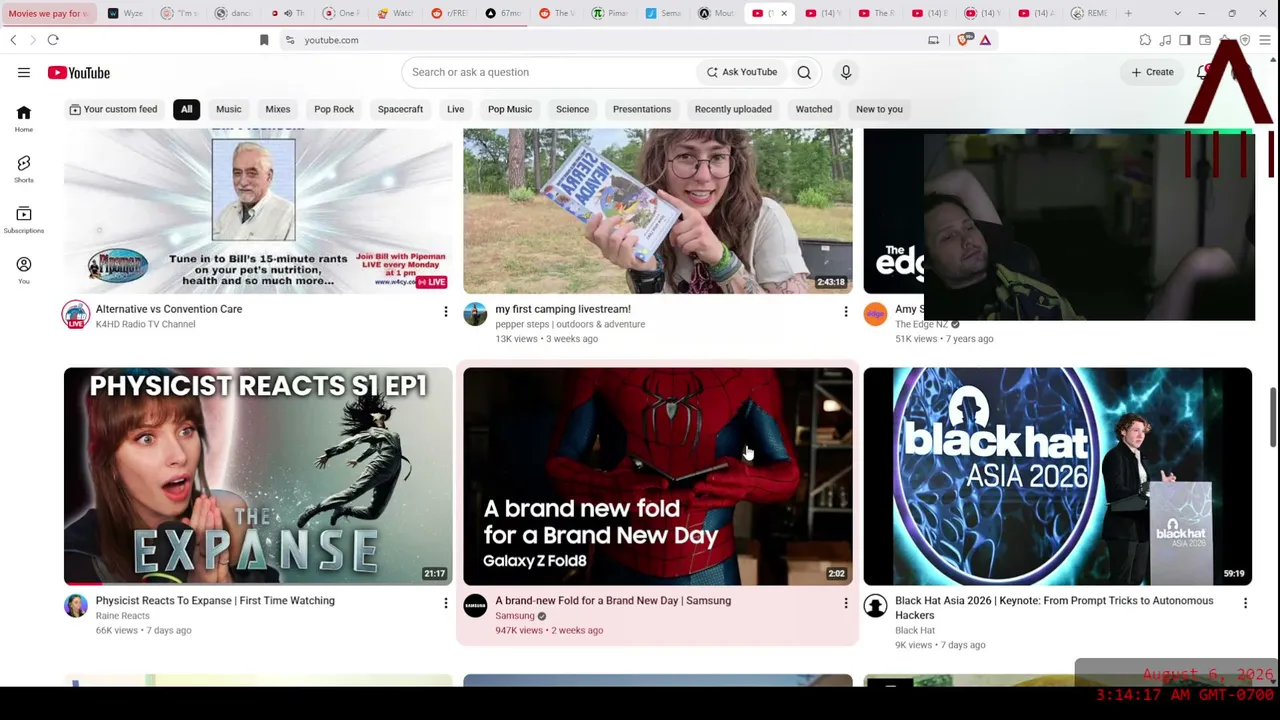Select the Music filter chip
1280x720 pixels.
click(229, 109)
